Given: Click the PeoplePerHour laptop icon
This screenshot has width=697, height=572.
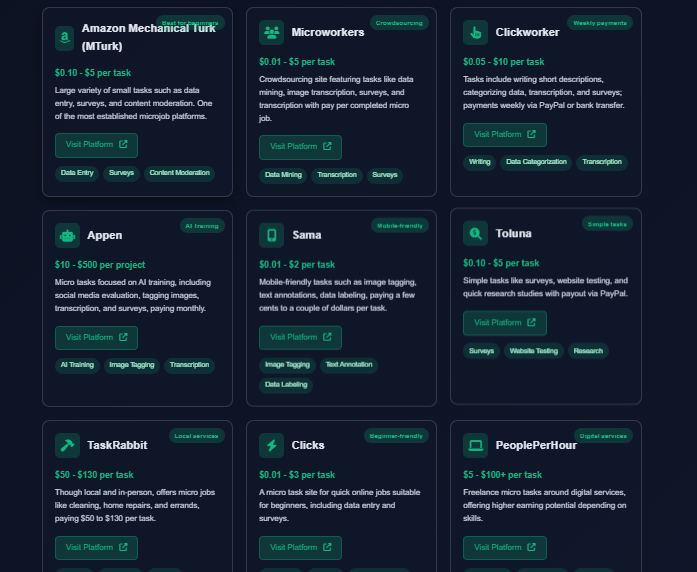Looking at the screenshot, I should click(475, 445).
